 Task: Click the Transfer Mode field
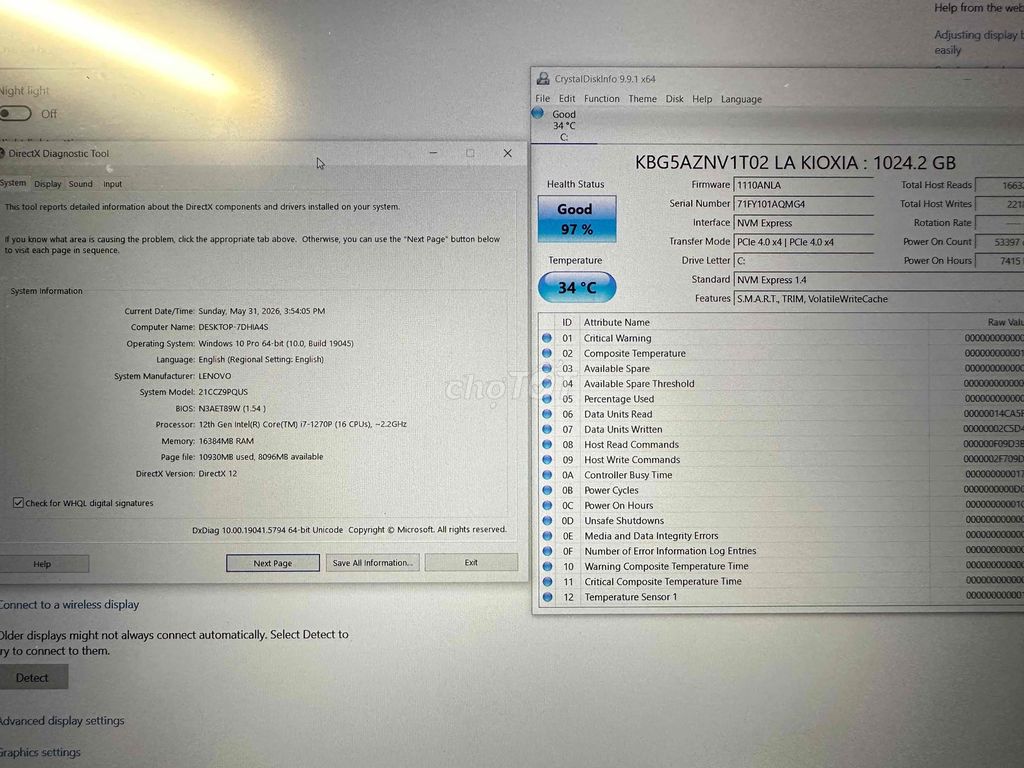click(x=803, y=242)
